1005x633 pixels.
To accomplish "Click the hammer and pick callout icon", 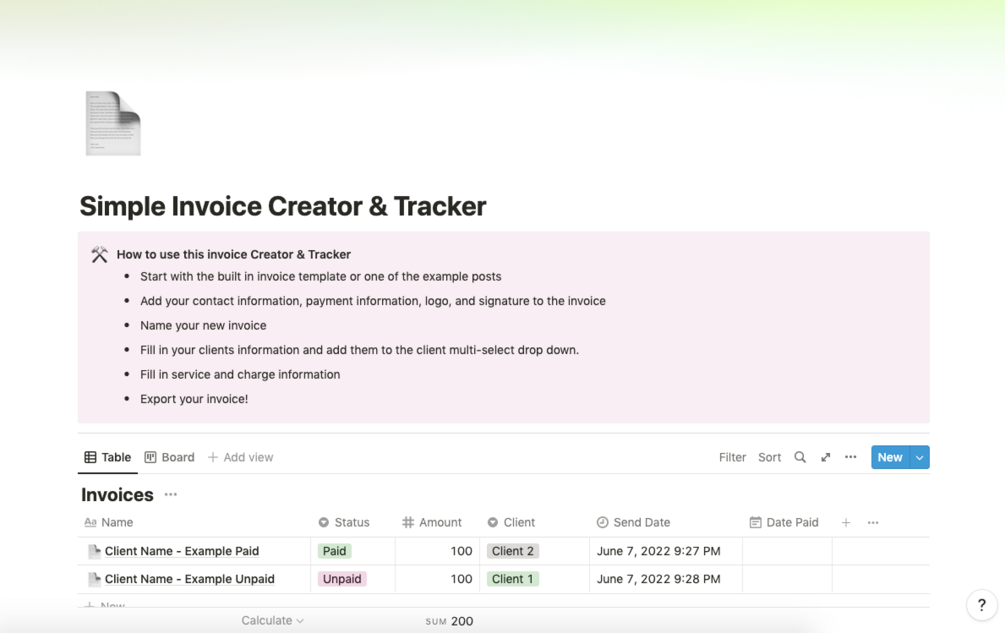I will click(x=99, y=254).
